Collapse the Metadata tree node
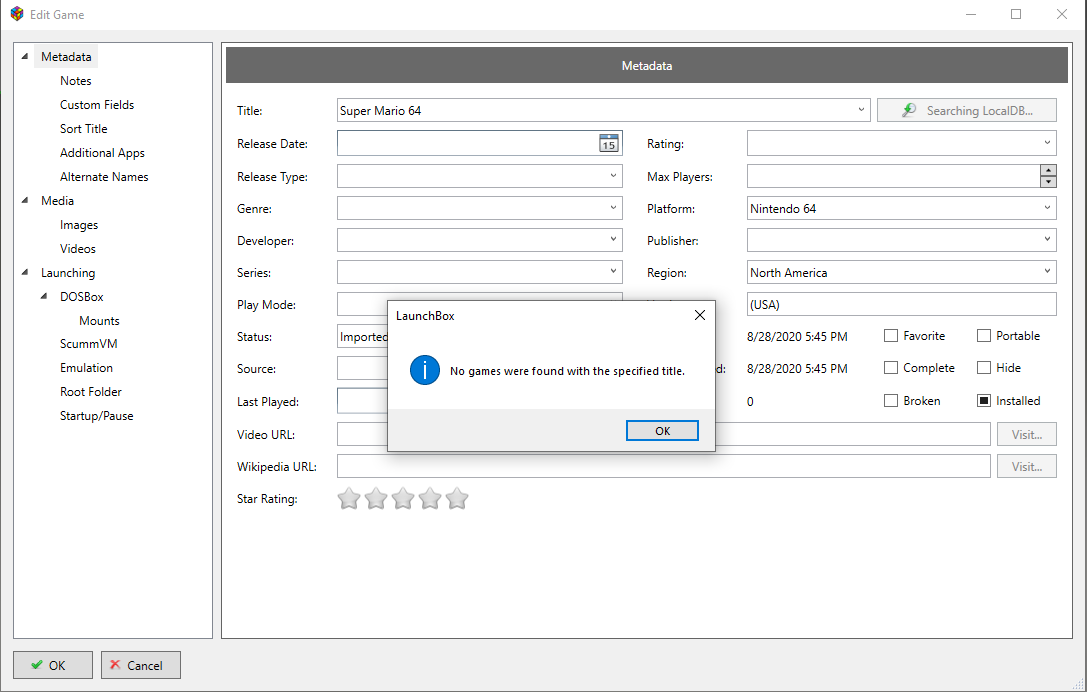 pos(25,56)
